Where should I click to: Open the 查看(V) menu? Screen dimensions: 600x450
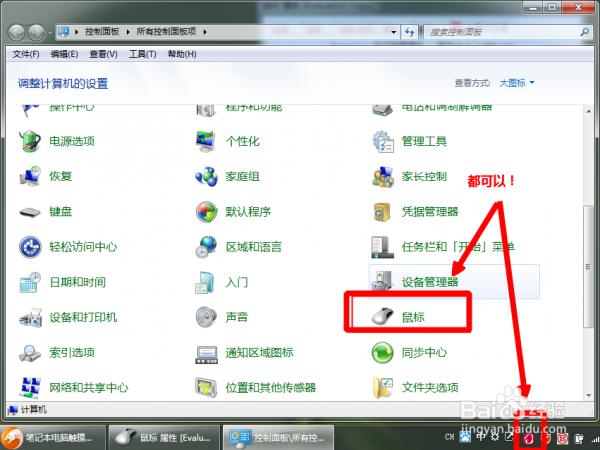(103, 54)
